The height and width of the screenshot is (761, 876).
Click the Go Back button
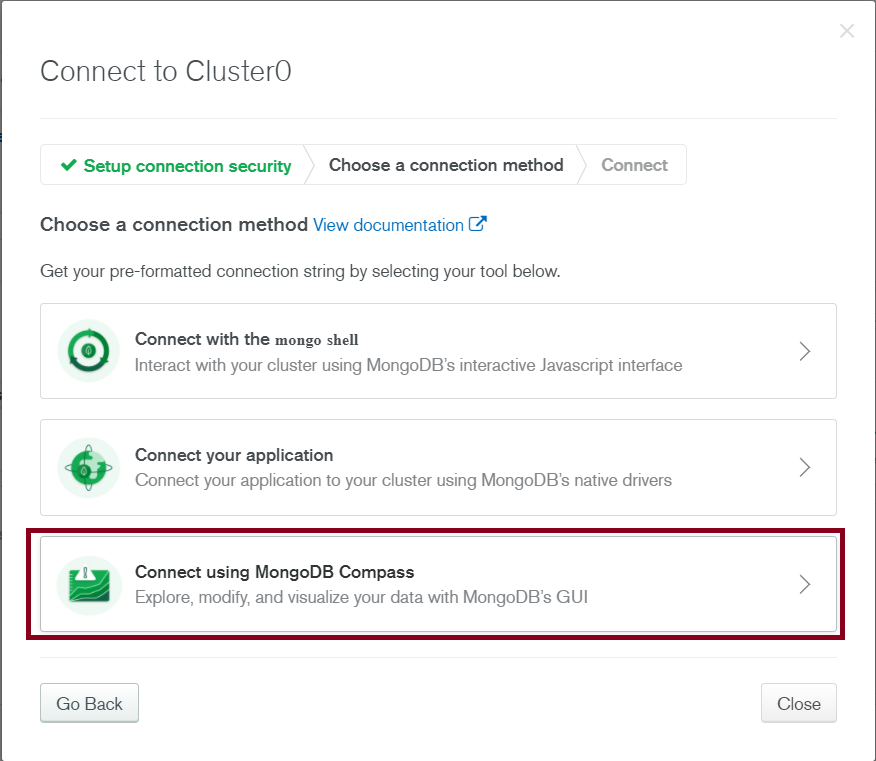89,703
